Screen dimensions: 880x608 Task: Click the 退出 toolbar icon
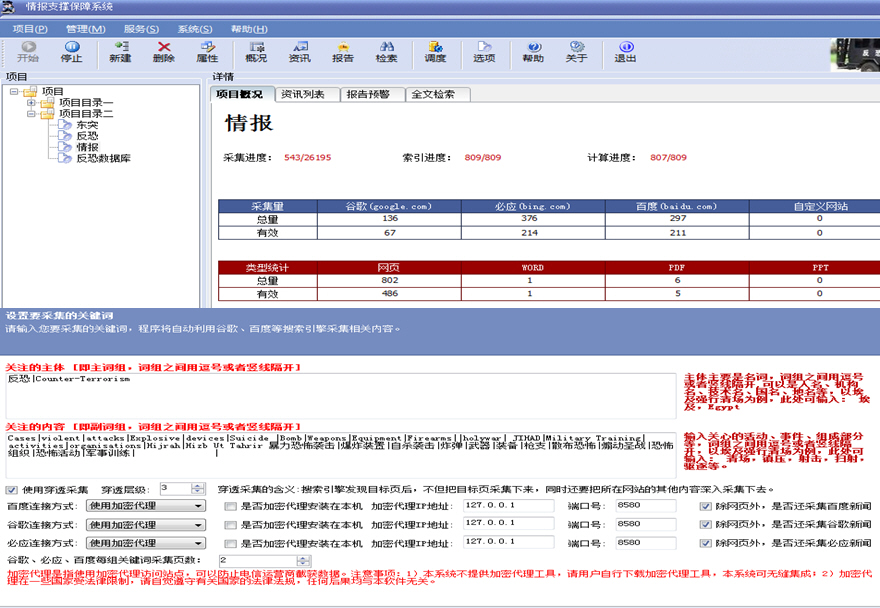click(625, 51)
